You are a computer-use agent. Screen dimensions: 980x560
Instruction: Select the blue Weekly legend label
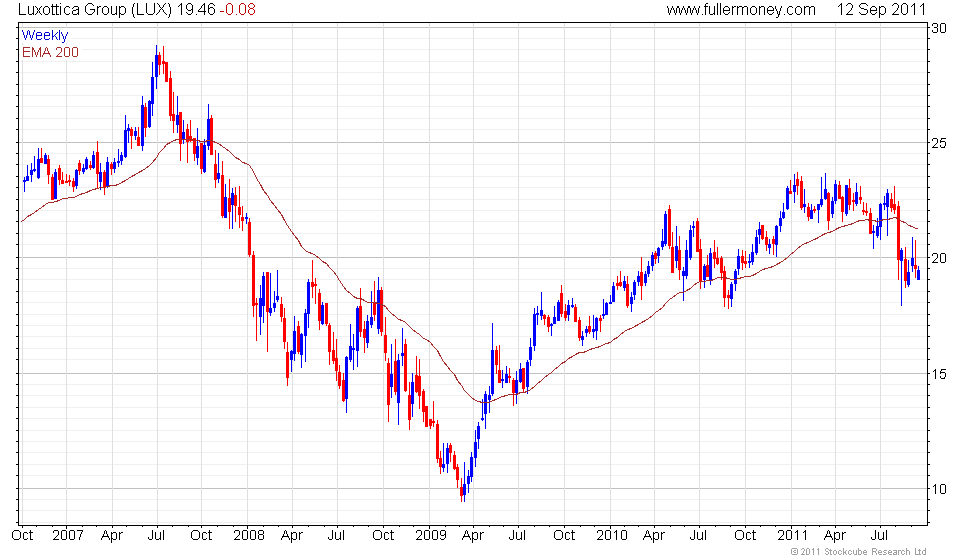click(45, 36)
